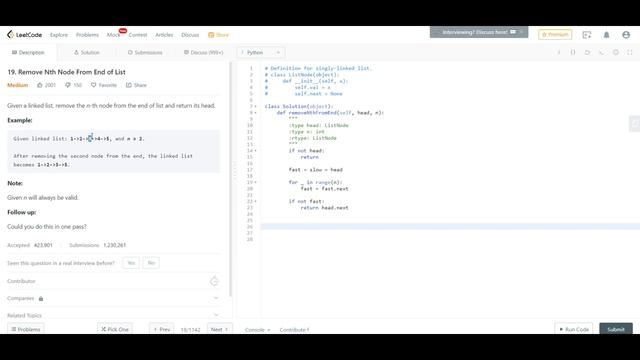Open the Problems list button
The image size is (640, 360).
pyautogui.click(x=26, y=329)
